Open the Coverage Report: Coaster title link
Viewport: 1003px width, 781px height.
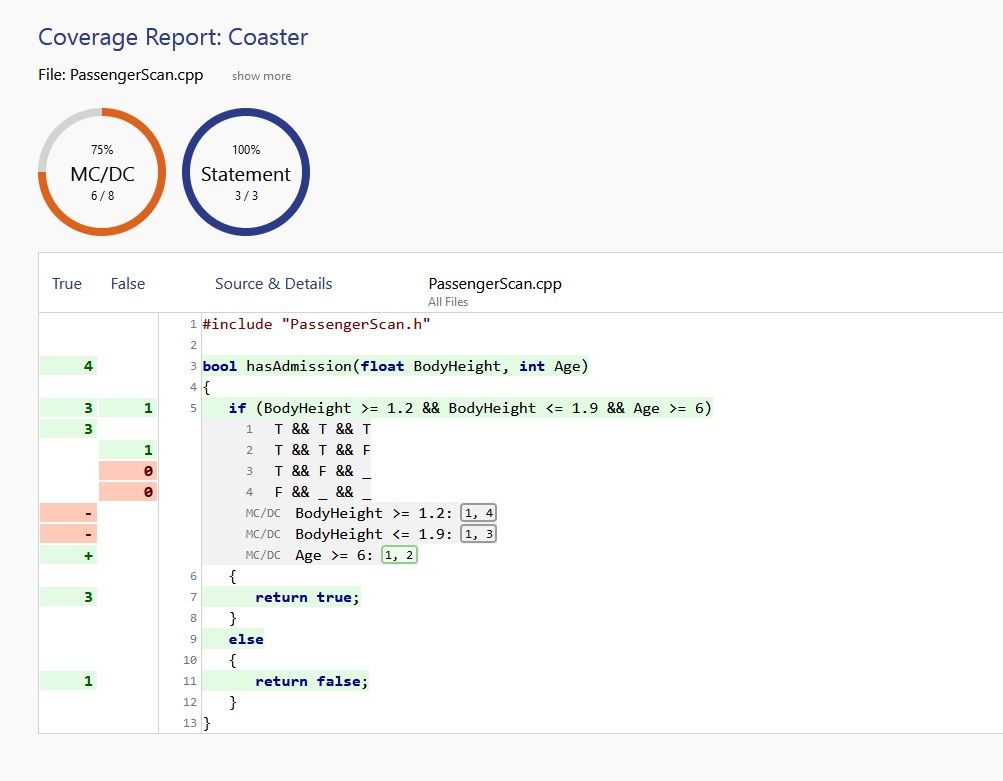[172, 37]
